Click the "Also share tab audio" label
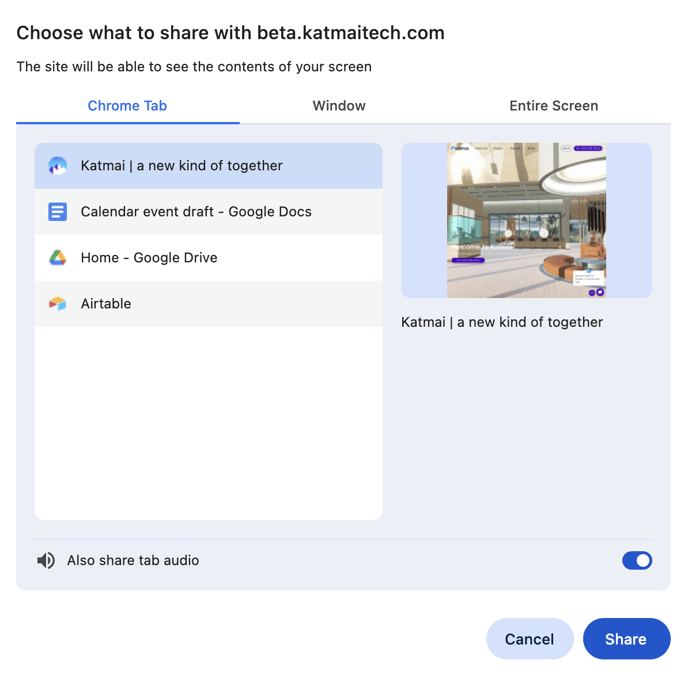This screenshot has height=679, width=688. (x=133, y=561)
